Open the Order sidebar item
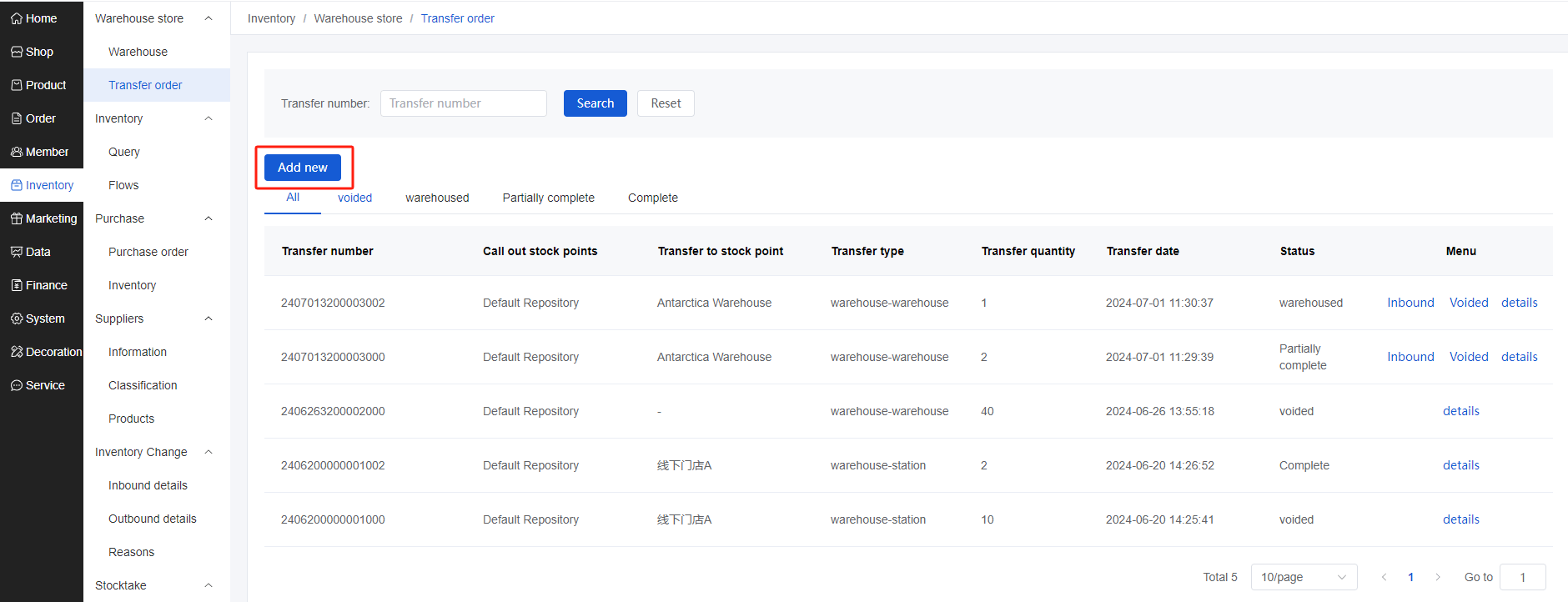 click(x=42, y=118)
